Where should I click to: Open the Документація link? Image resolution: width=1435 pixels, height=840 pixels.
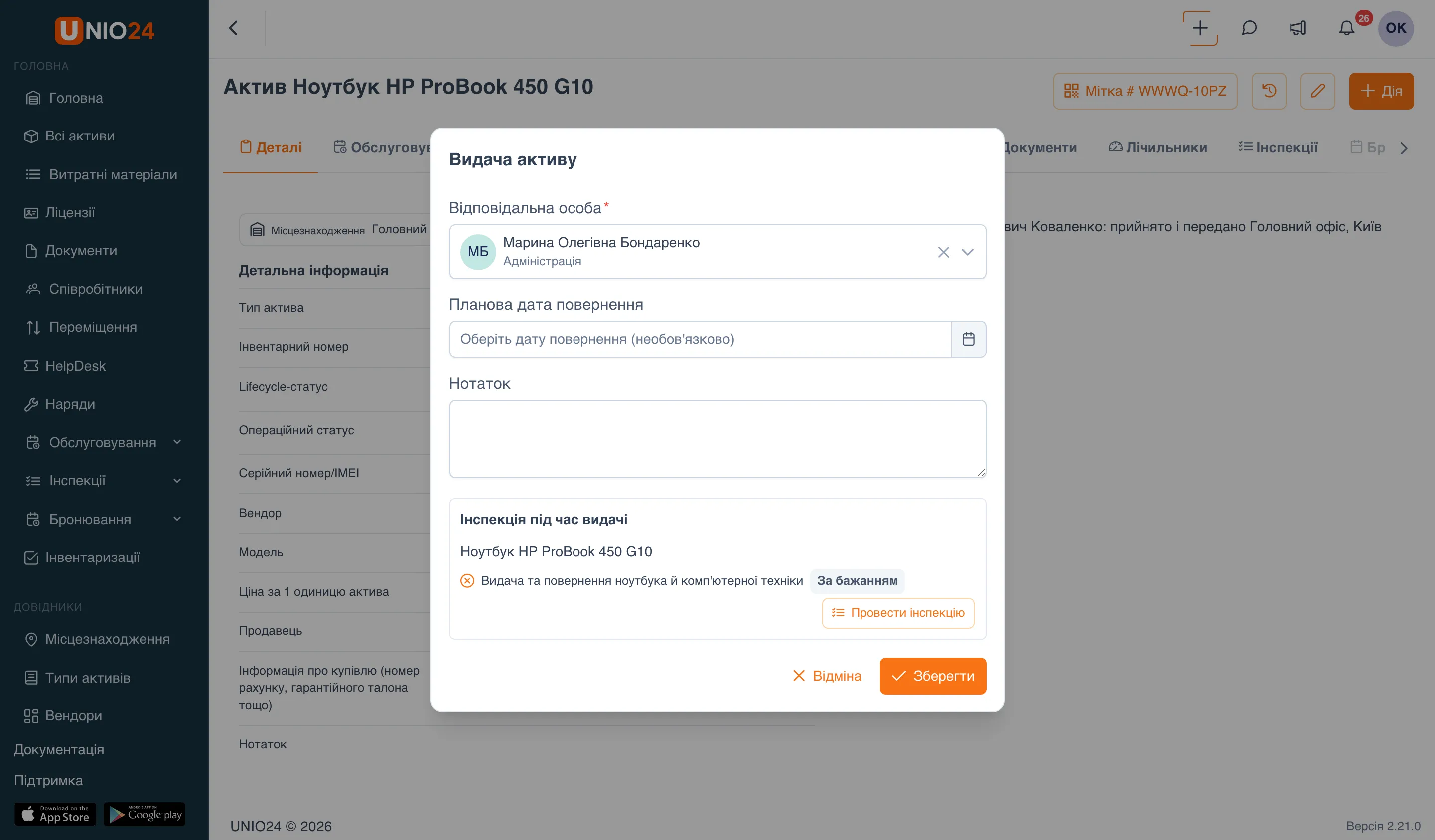pyautogui.click(x=59, y=749)
